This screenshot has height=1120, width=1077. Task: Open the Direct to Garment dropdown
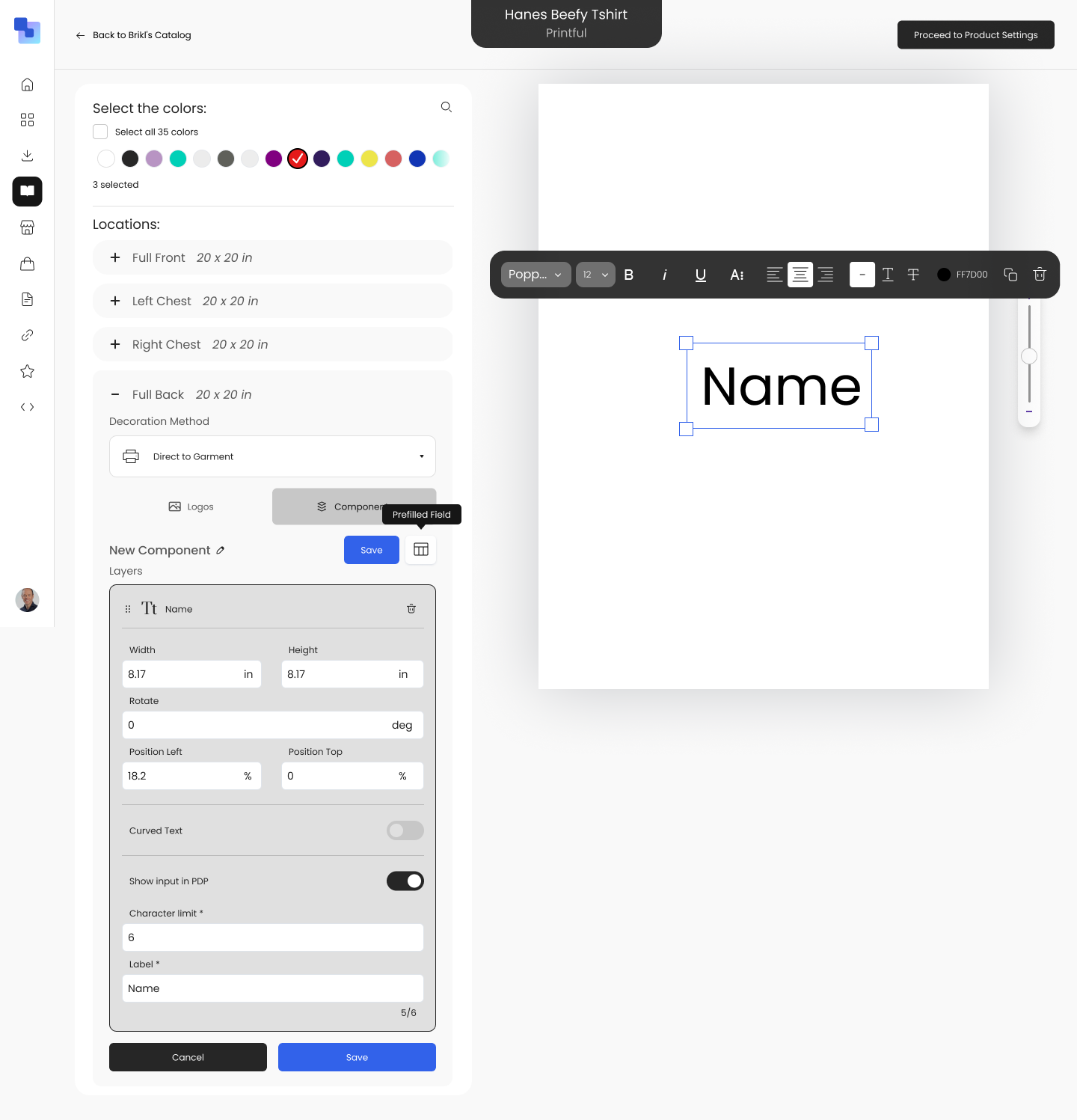pyautogui.click(x=272, y=456)
